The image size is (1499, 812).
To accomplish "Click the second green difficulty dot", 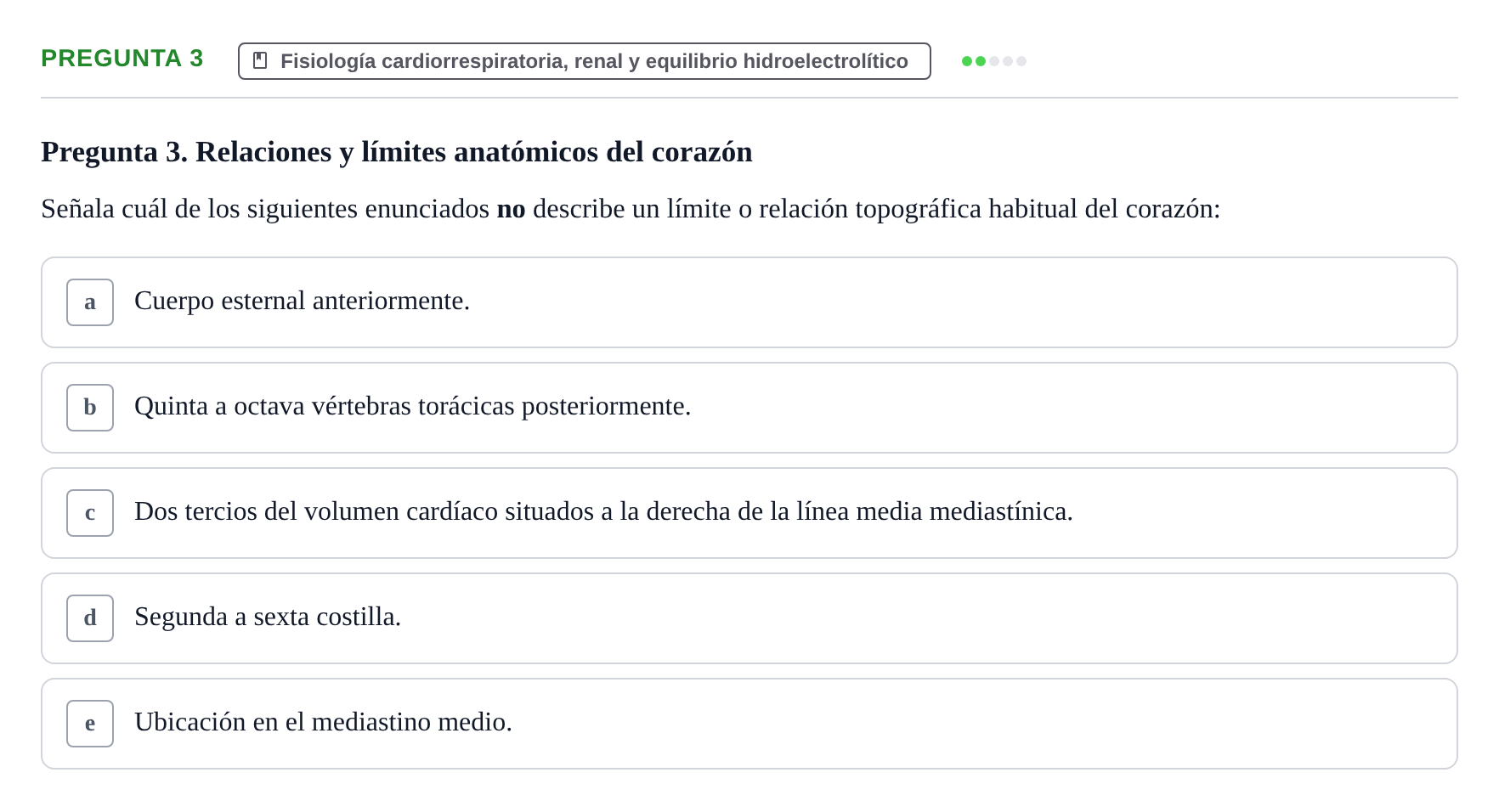I will (981, 61).
